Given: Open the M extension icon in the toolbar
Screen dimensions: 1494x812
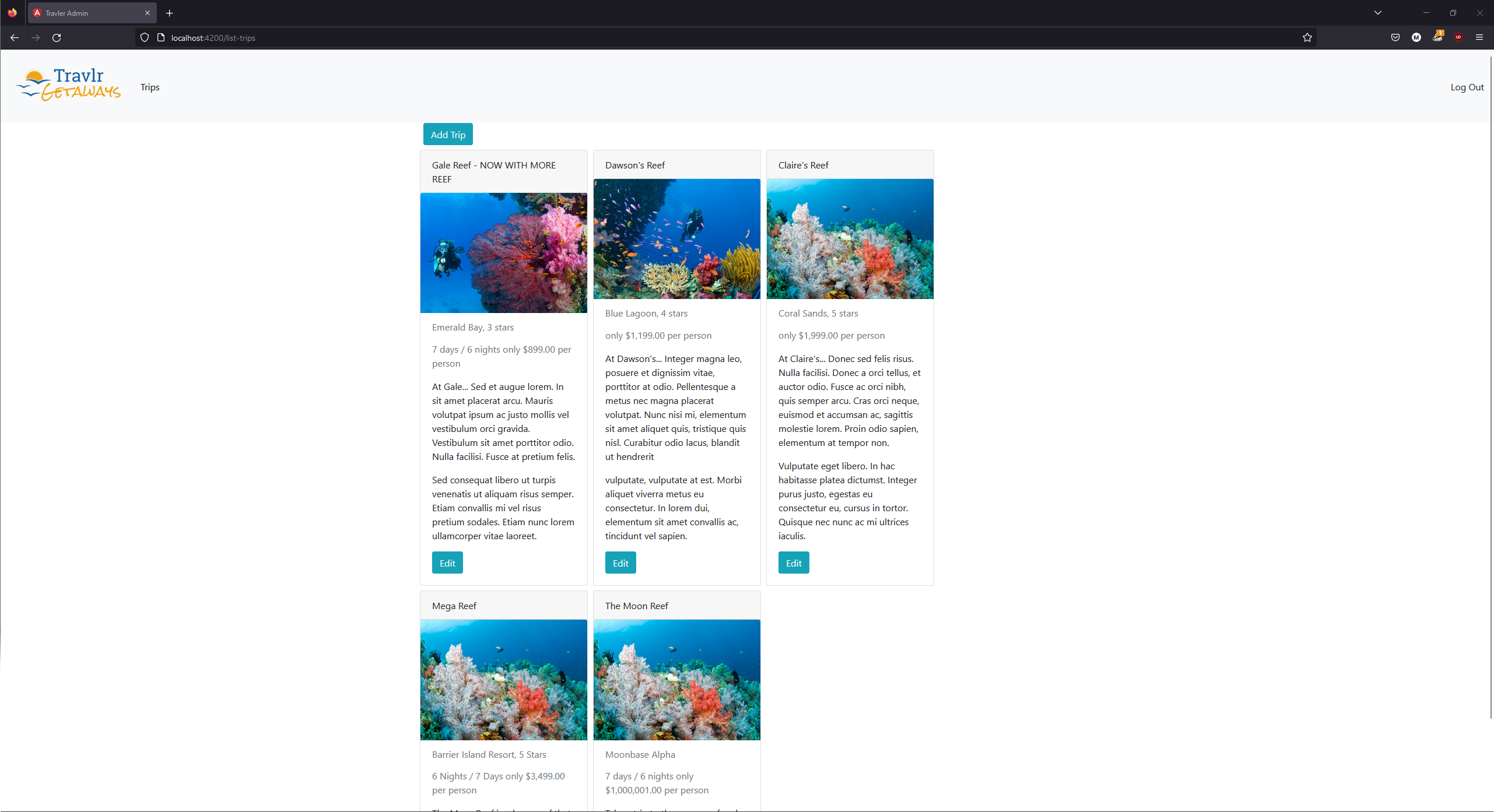Looking at the screenshot, I should point(1416,38).
